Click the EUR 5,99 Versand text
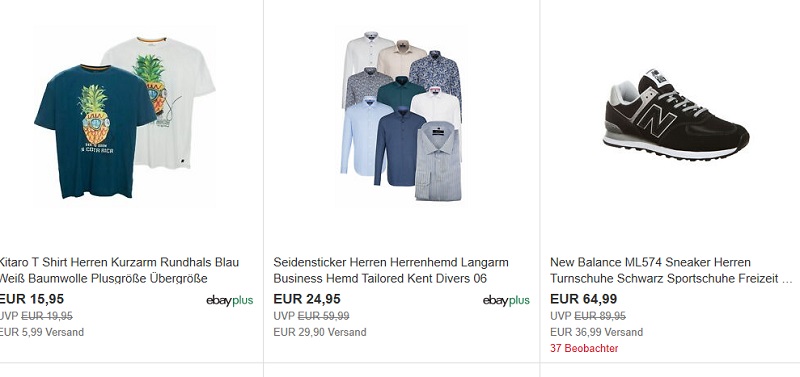The height and width of the screenshot is (377, 800). click(x=41, y=333)
